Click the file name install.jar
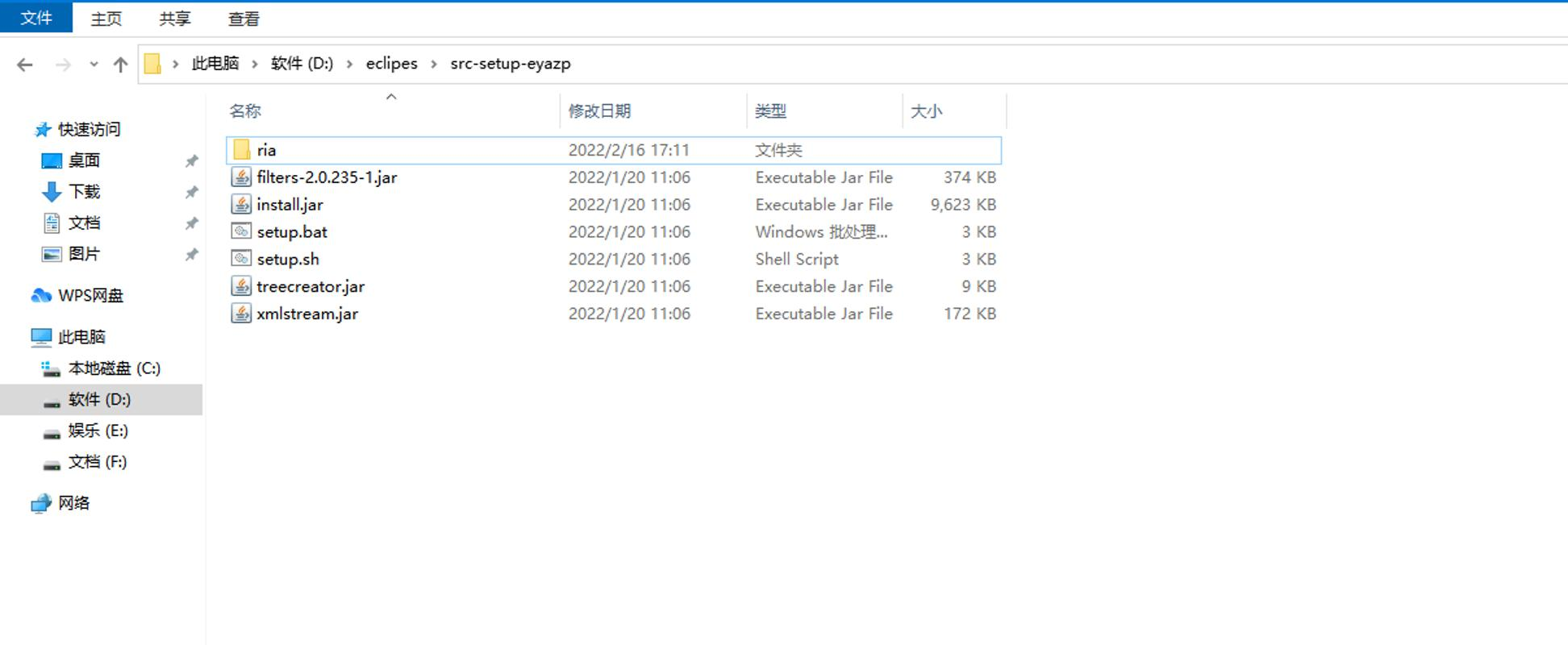 [x=290, y=205]
